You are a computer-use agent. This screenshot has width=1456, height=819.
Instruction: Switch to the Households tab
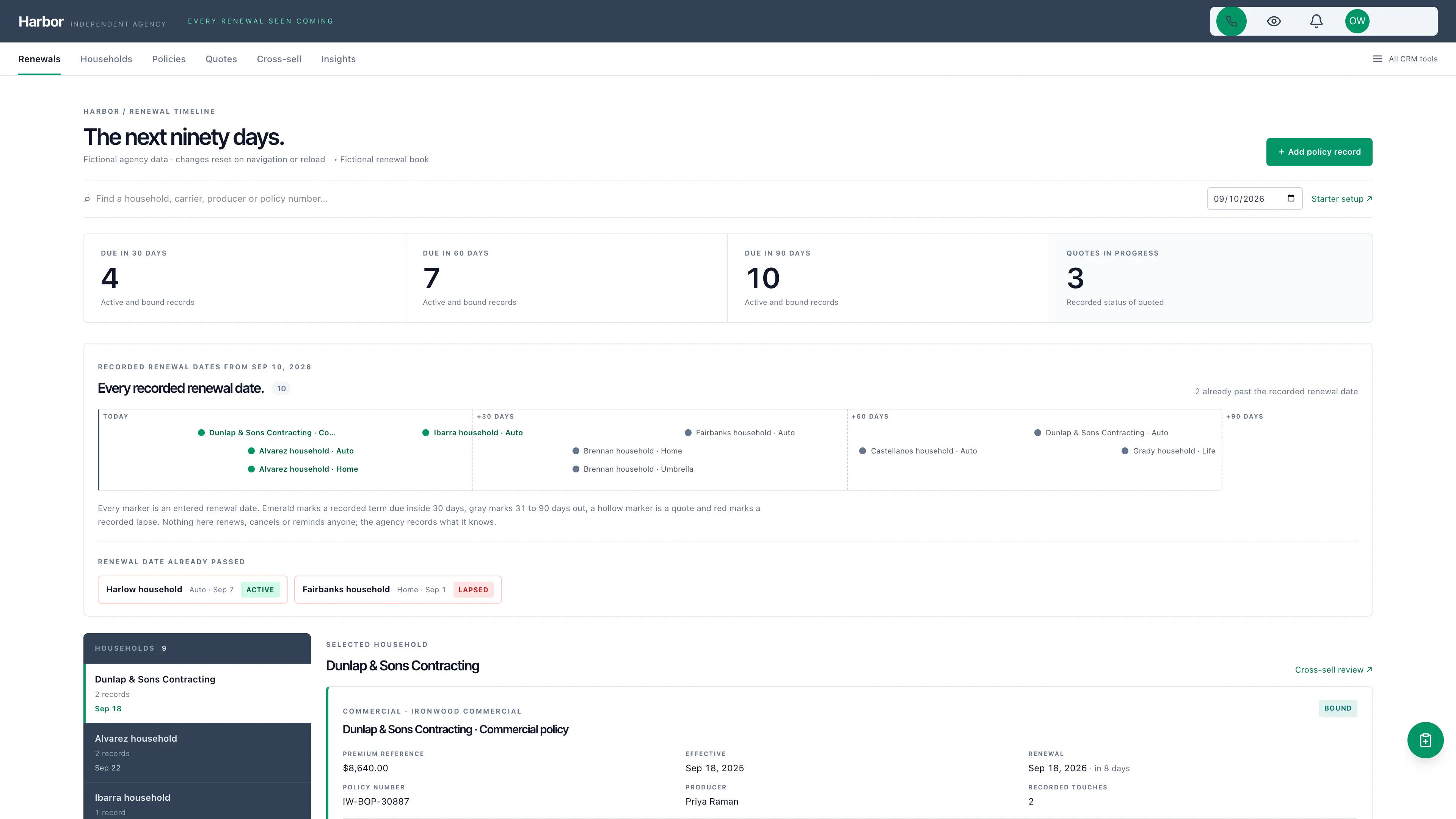pos(106,59)
